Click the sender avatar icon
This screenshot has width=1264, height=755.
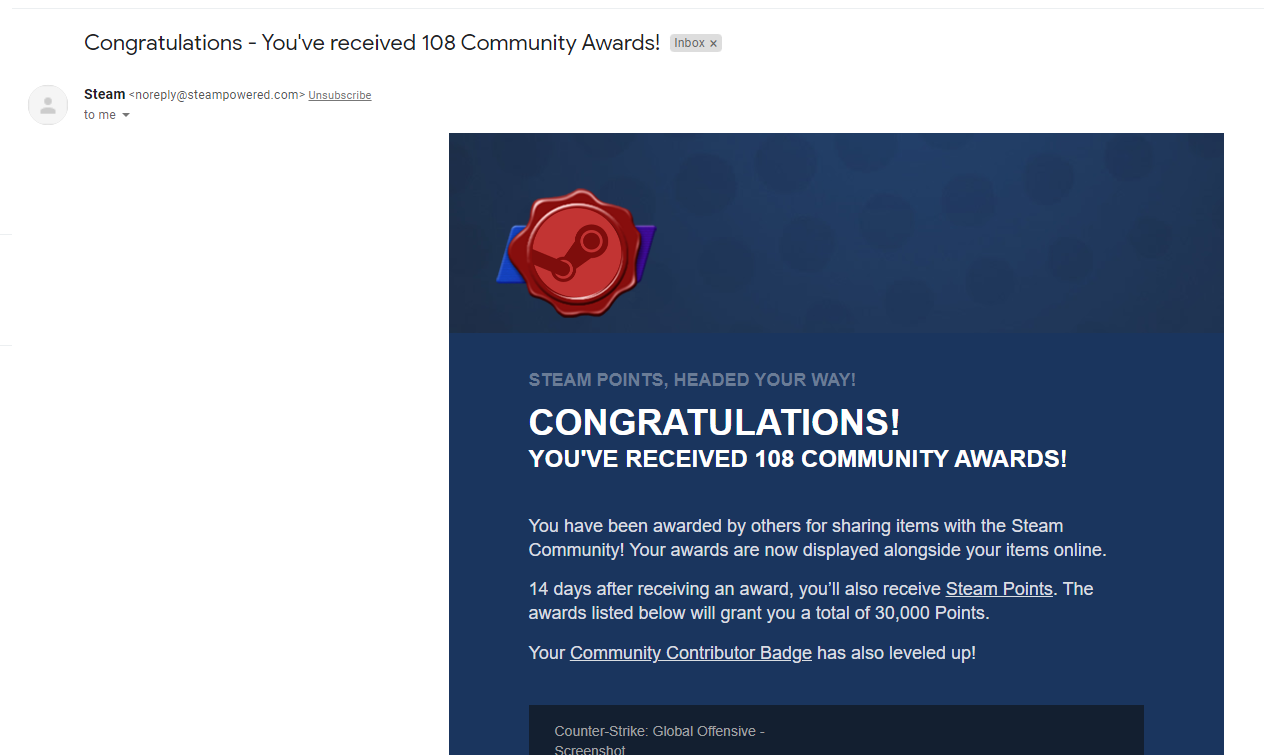pos(48,105)
